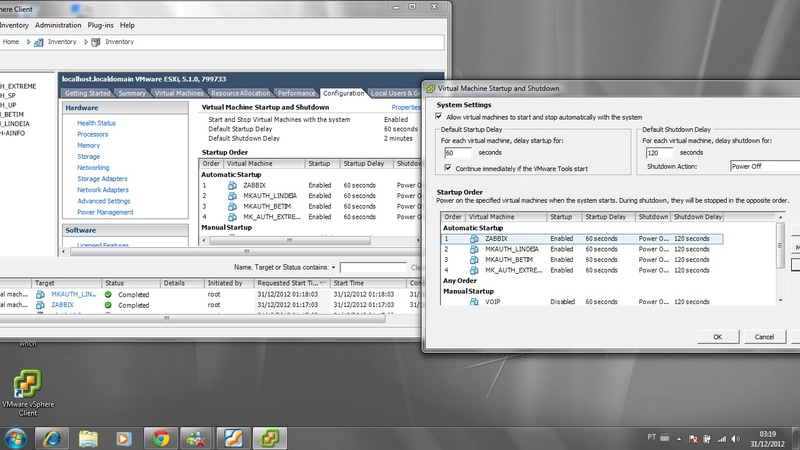Sort tasks by Requested Start Time column
800x450 pixels.
(292, 283)
